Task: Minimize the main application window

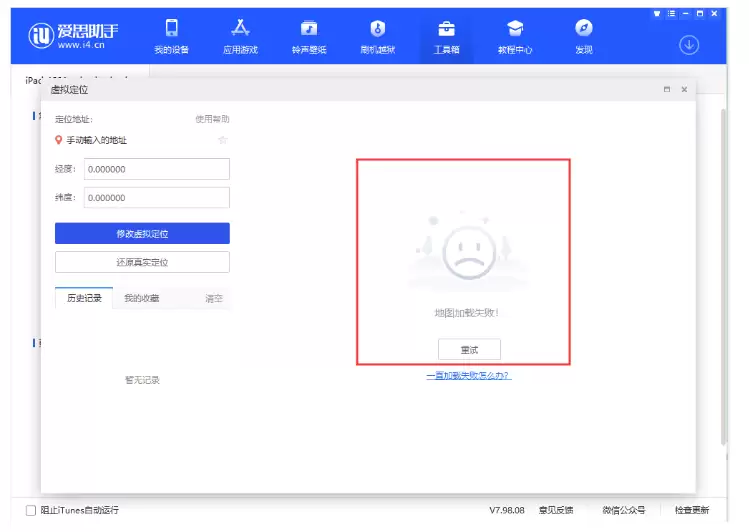Action: (x=685, y=14)
